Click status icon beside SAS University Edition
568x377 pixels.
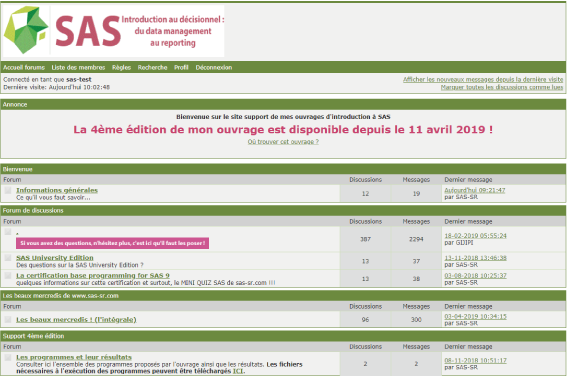click(x=8, y=257)
